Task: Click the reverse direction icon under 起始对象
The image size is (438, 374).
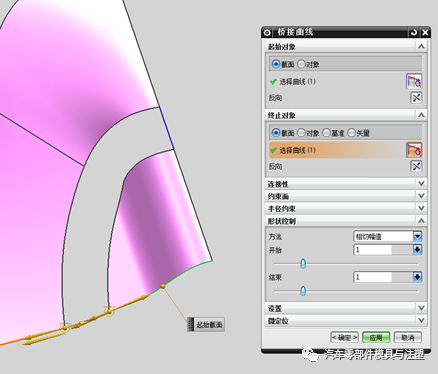Action: 416,98
